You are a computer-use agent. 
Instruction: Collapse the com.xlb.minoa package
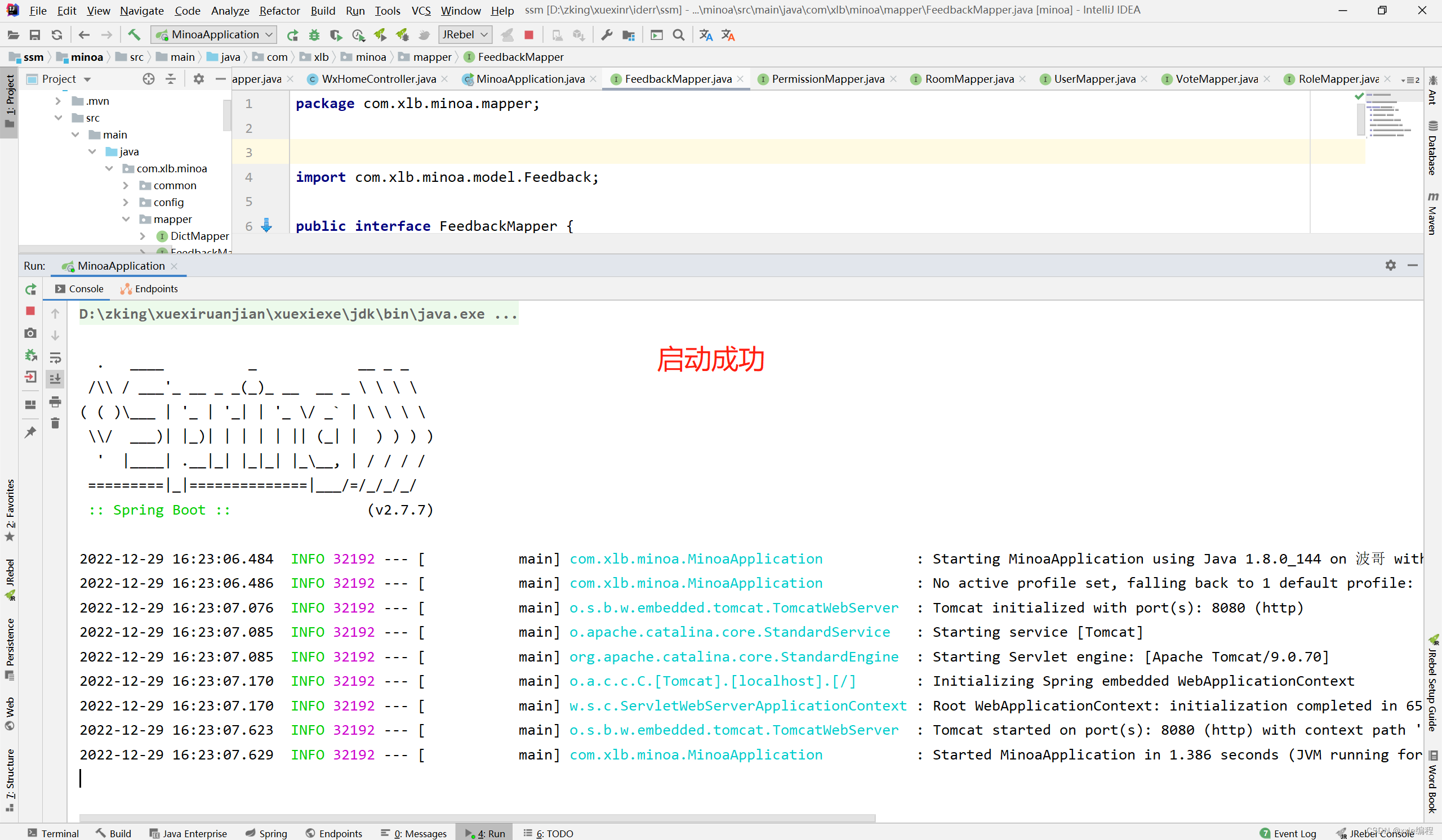click(109, 169)
